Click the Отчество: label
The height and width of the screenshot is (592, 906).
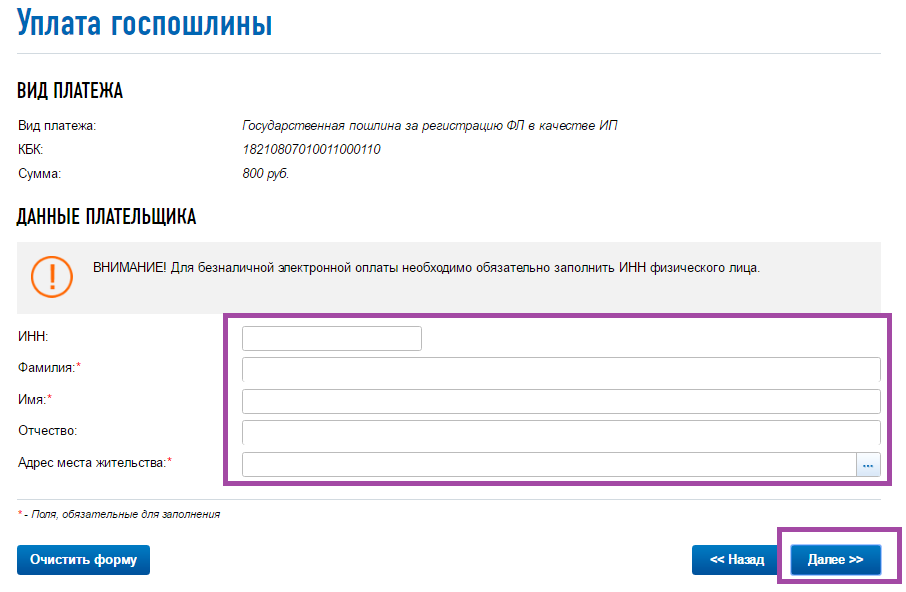[x=47, y=431]
